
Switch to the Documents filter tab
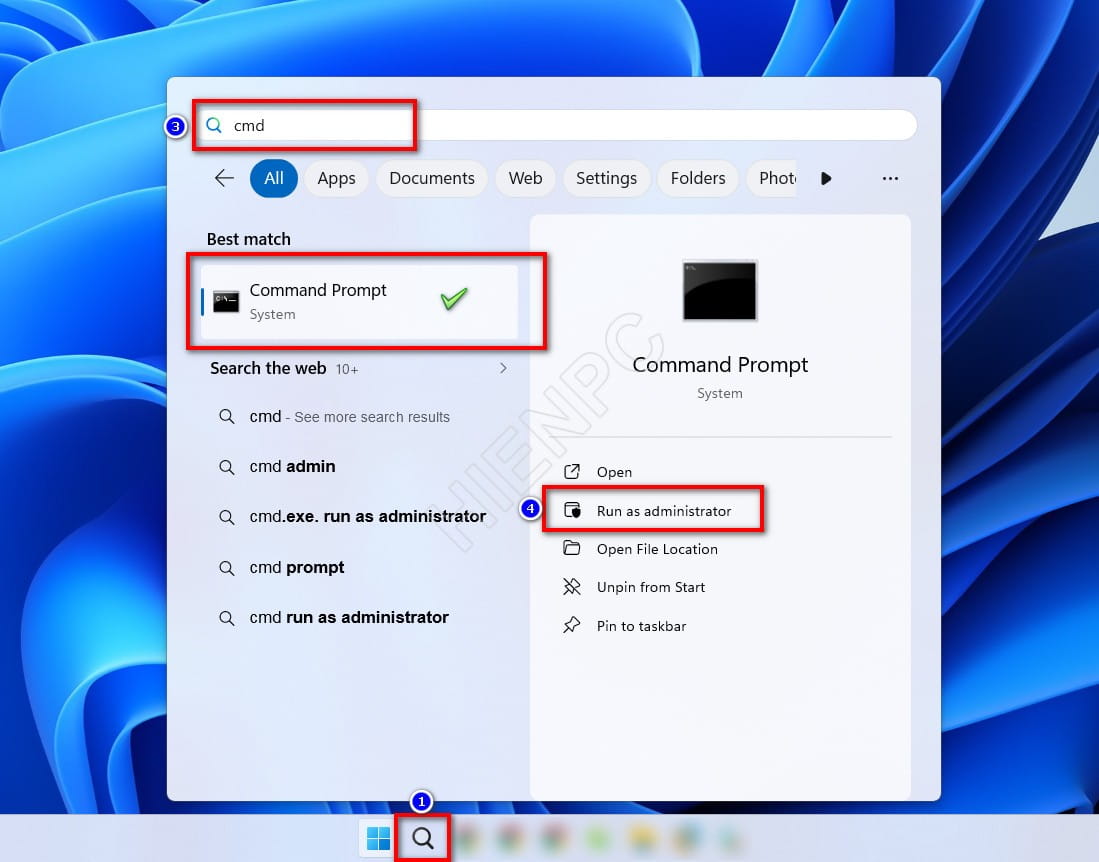[432, 178]
